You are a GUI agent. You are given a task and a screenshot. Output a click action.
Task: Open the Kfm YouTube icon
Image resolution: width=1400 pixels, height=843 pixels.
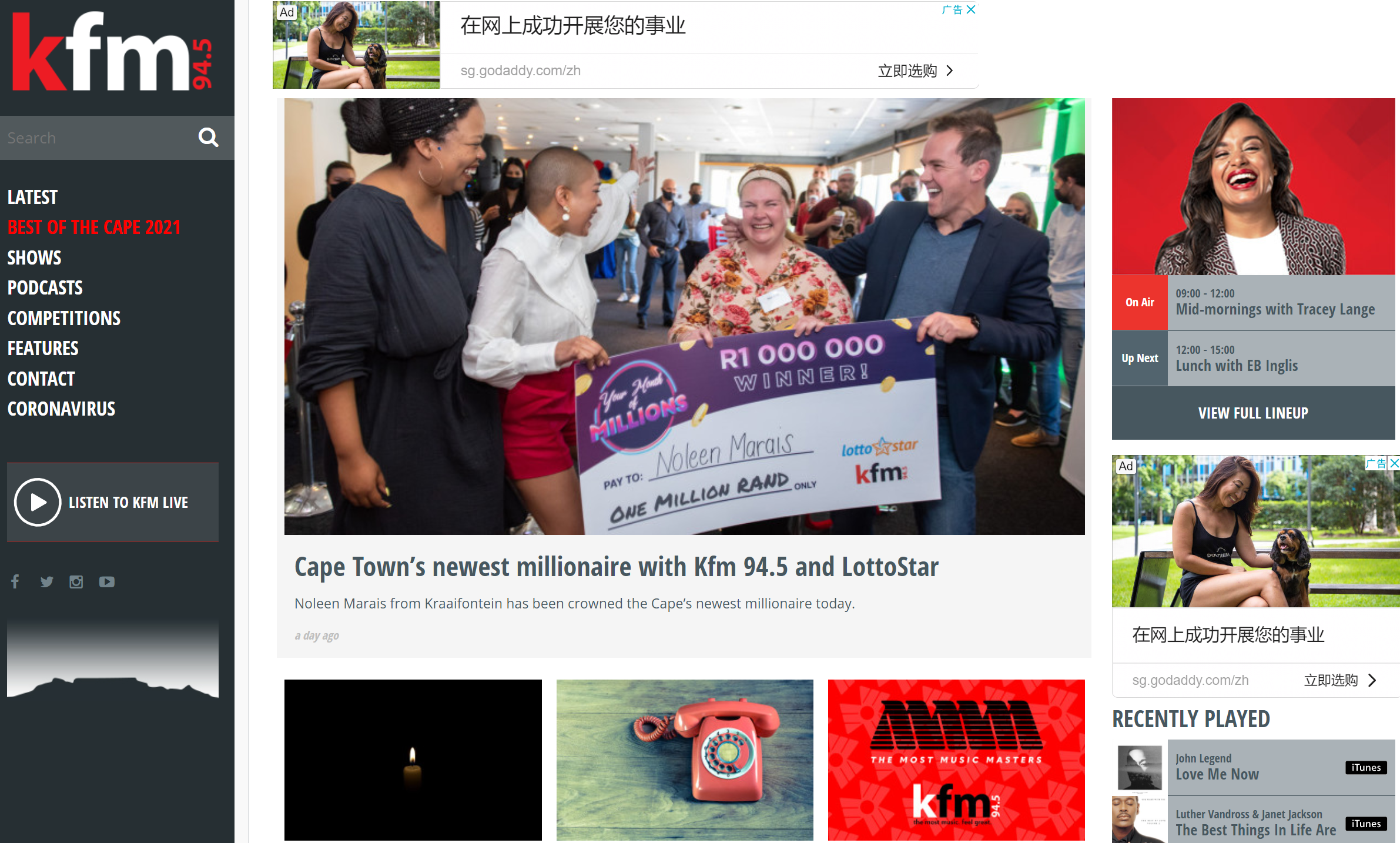pos(106,581)
